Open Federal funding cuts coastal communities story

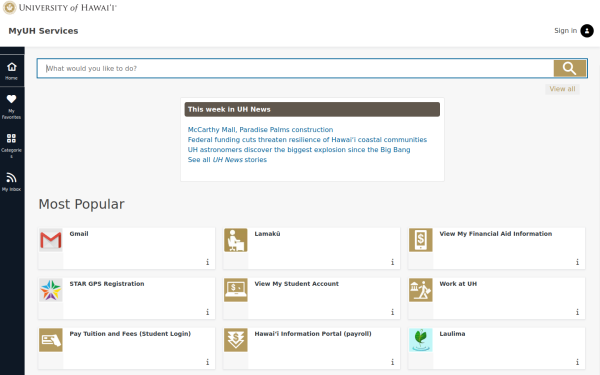(307, 140)
